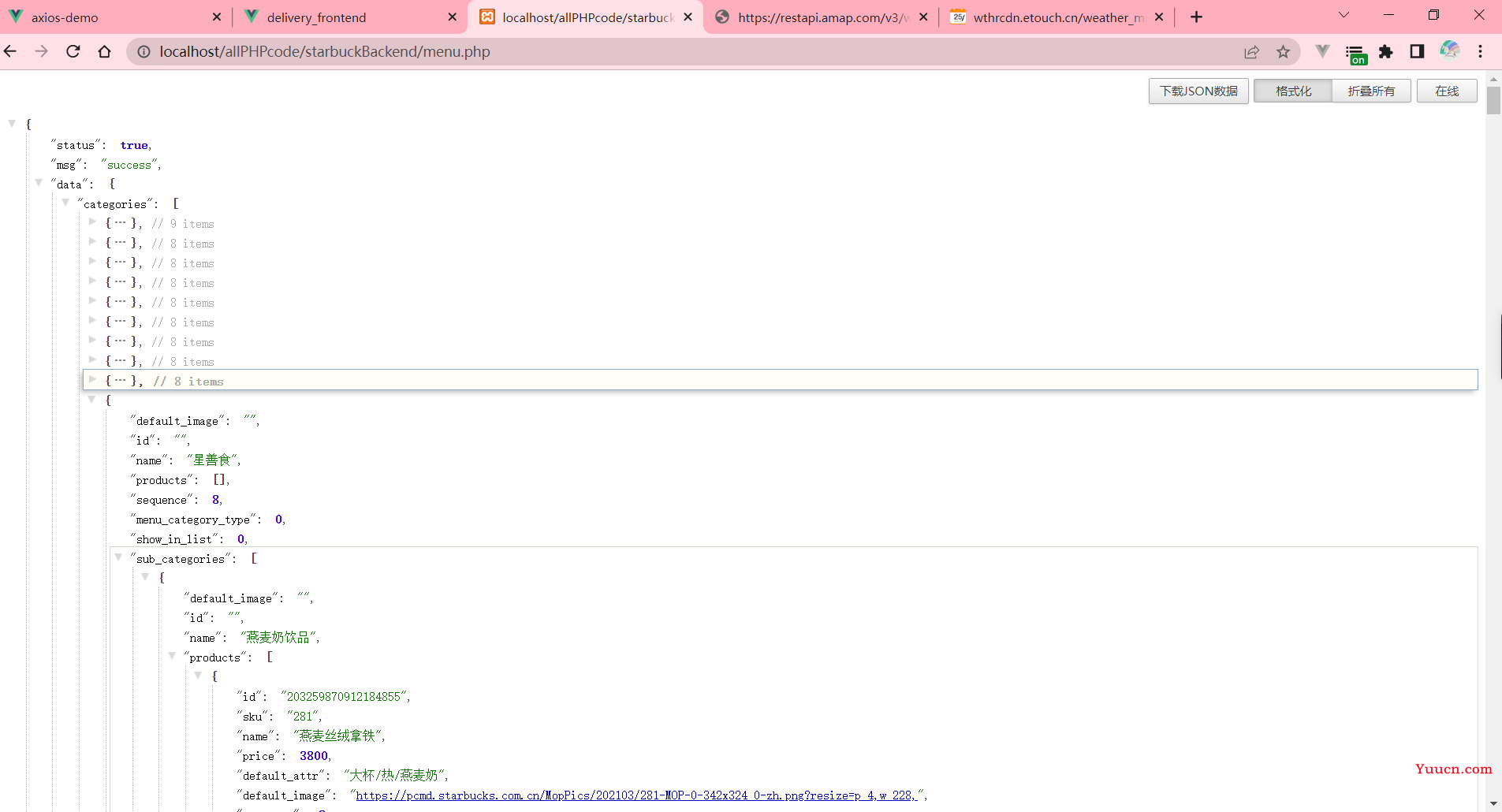Reload the menu.php page
This screenshot has width=1502, height=812.
(73, 51)
